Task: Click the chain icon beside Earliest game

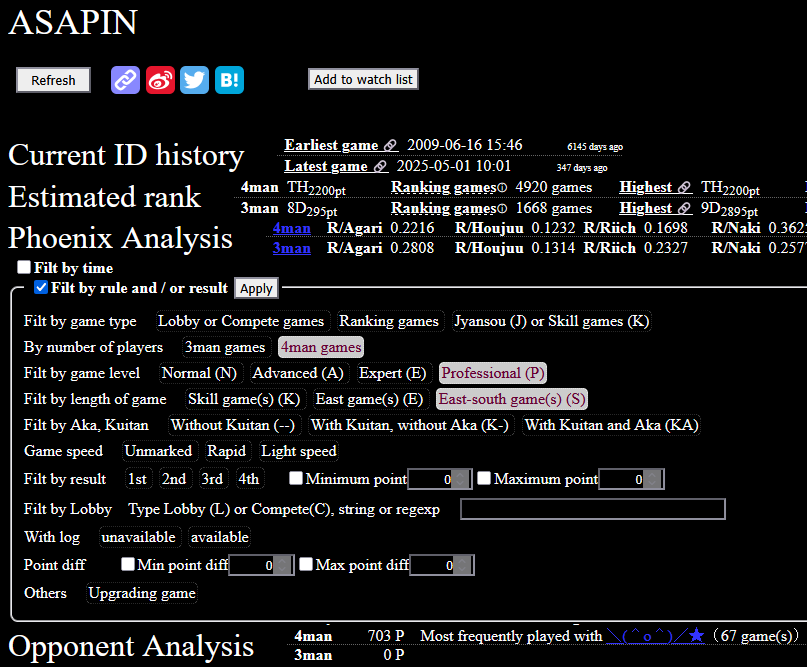Action: (391, 146)
